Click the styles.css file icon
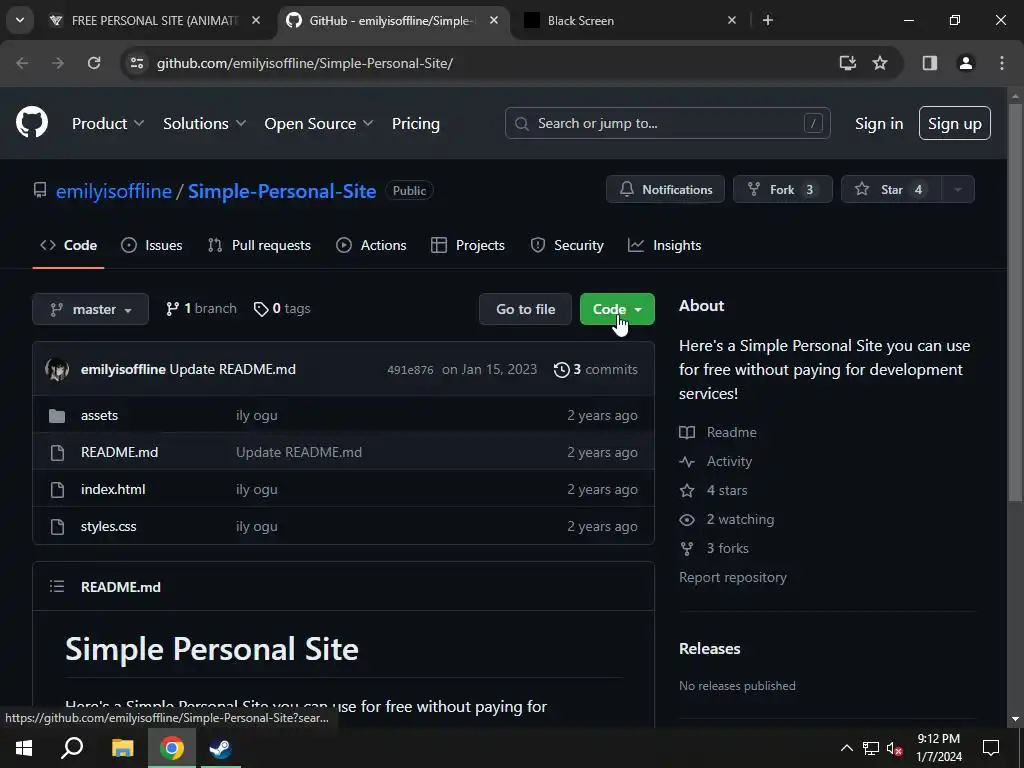The width and height of the screenshot is (1024, 768). point(57,526)
